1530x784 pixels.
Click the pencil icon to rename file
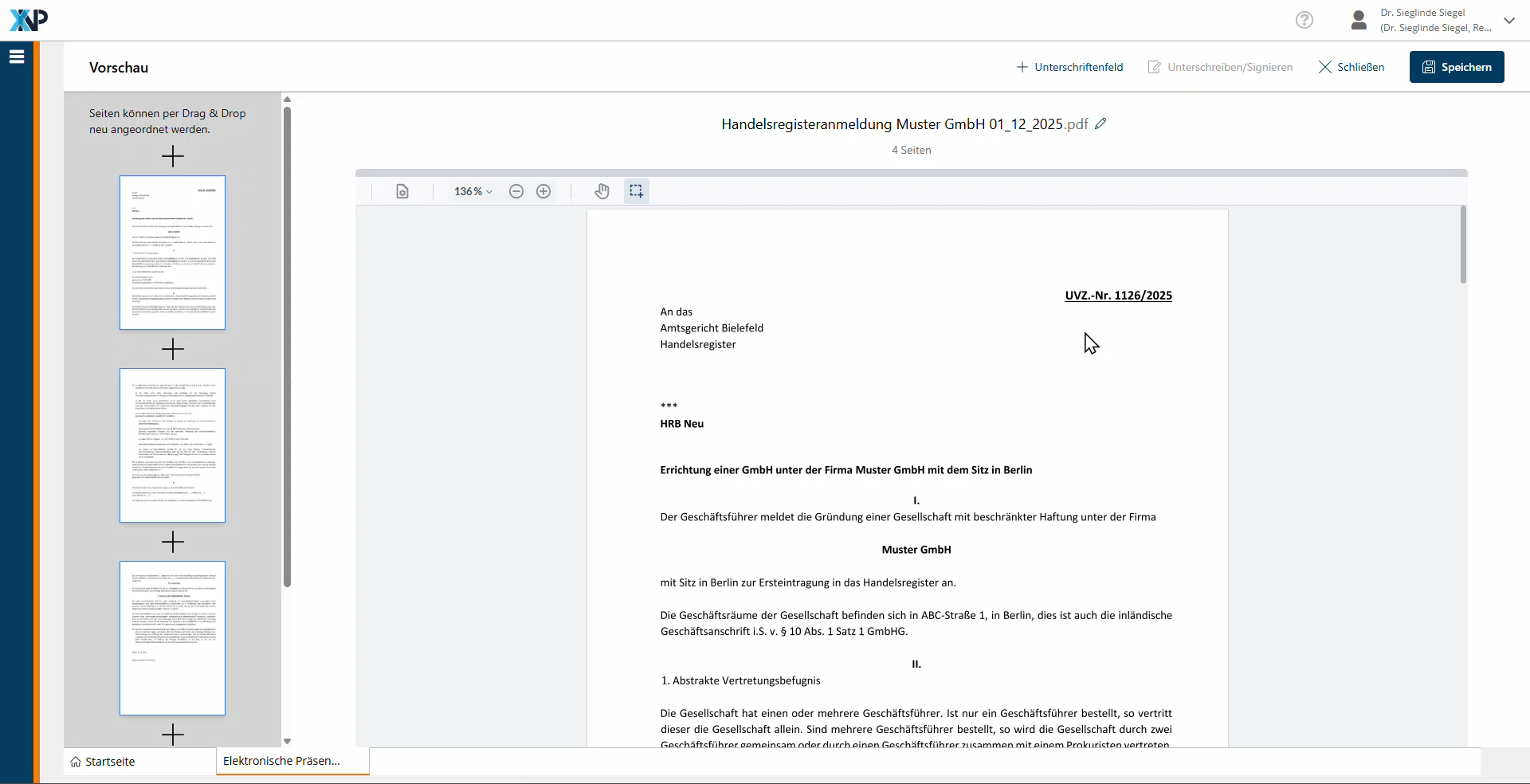click(1100, 123)
